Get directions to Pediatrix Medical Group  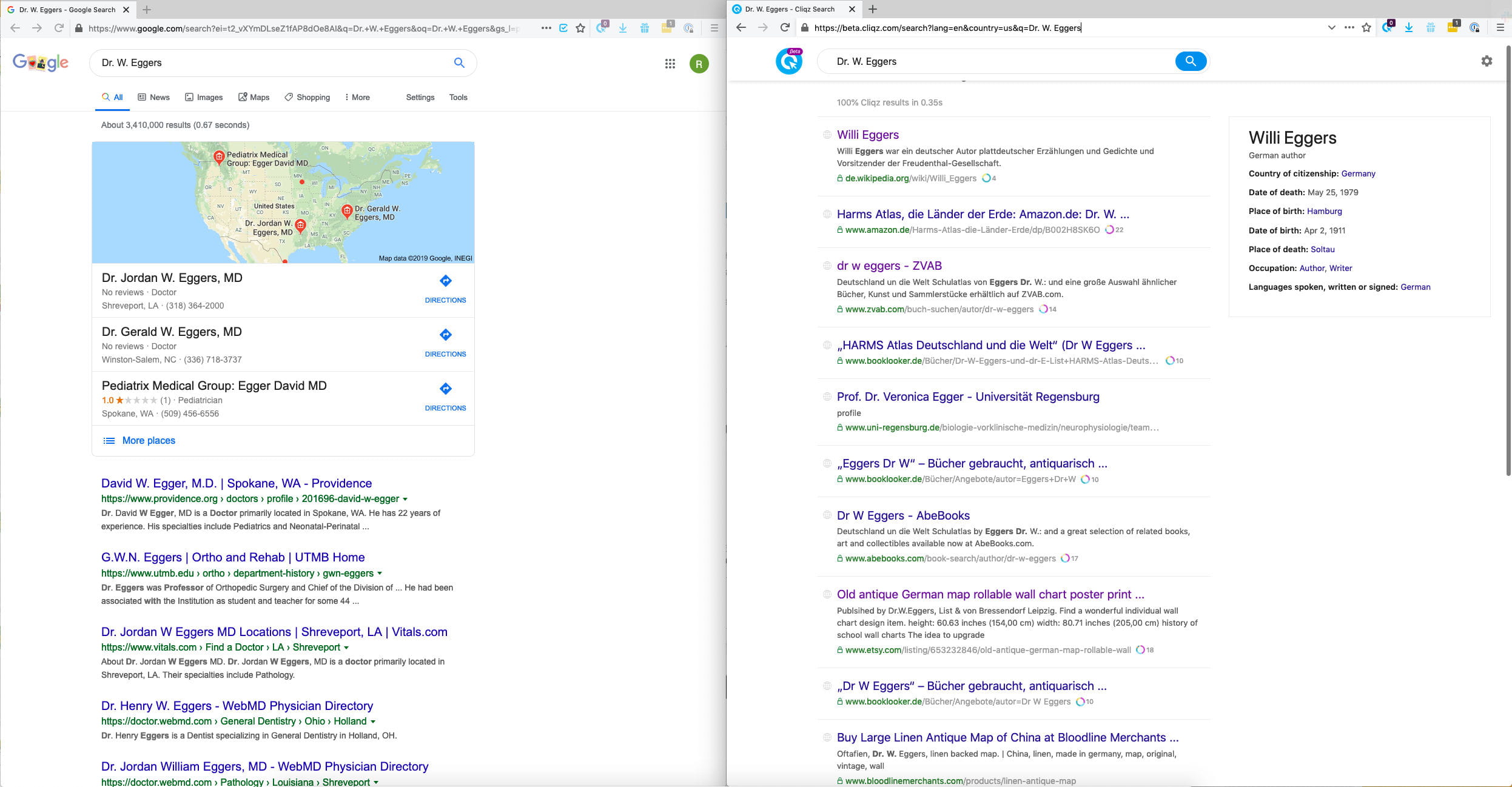coord(445,397)
